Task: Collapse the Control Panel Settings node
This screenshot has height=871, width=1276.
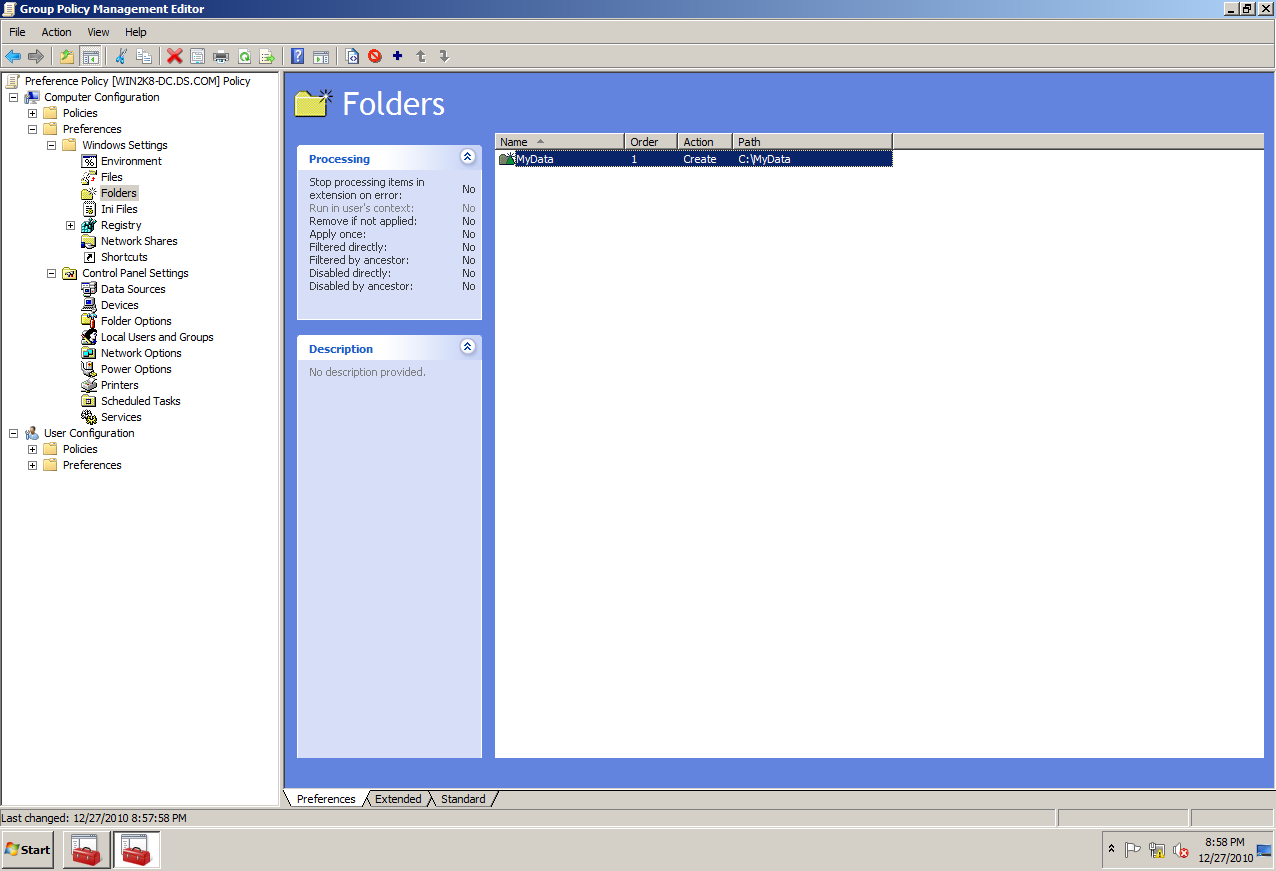Action: point(52,273)
